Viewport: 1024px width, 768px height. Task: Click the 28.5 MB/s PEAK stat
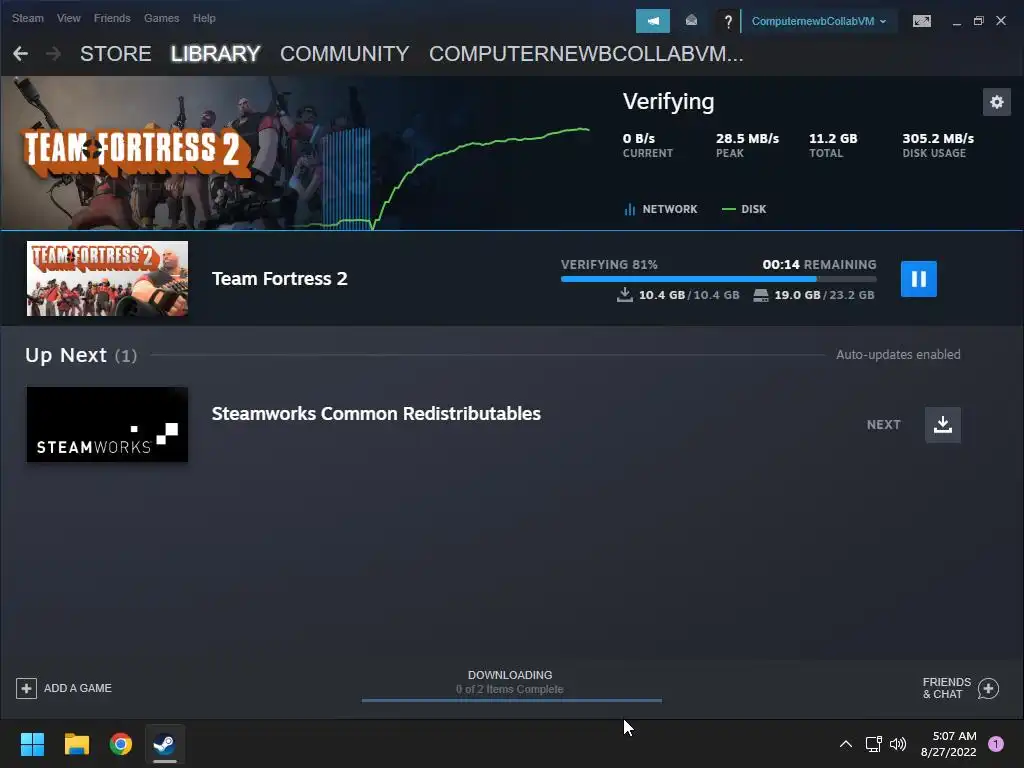(747, 145)
